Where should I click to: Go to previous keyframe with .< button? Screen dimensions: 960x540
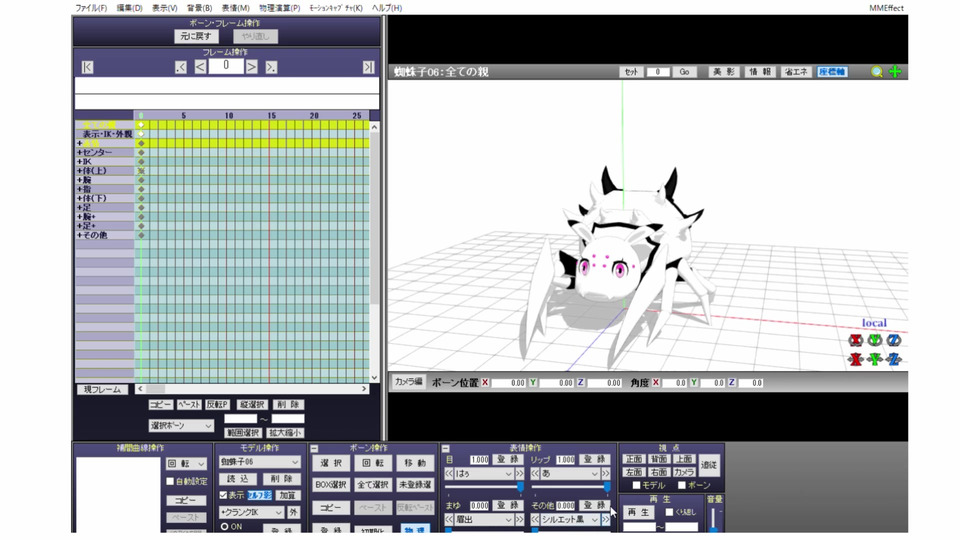click(x=181, y=67)
